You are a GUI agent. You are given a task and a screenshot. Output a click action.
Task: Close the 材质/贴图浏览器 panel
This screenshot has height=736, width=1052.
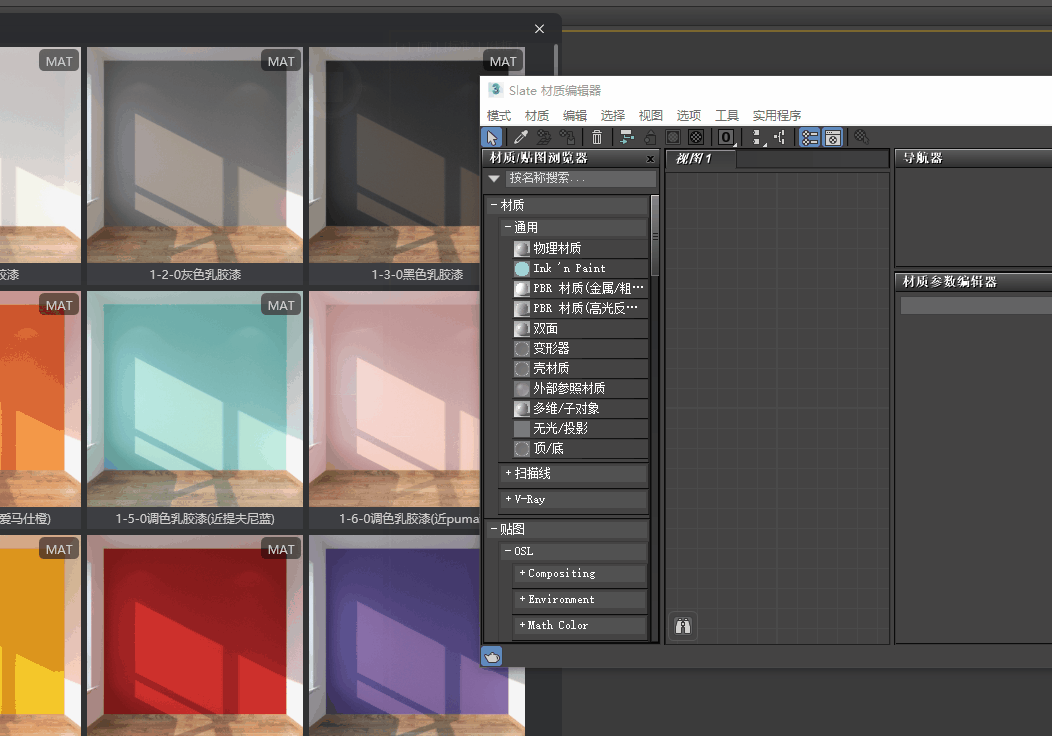[650, 159]
